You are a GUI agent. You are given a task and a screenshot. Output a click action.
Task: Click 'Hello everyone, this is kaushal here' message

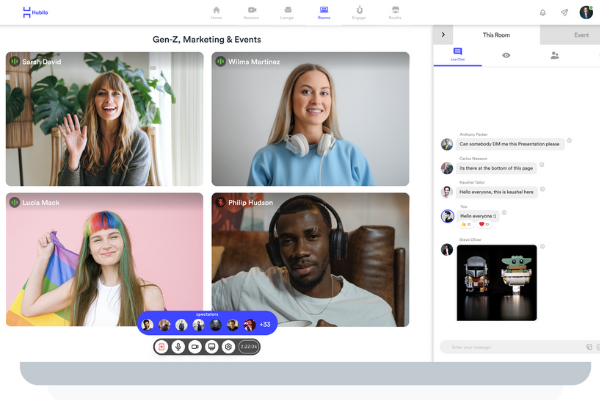496,192
